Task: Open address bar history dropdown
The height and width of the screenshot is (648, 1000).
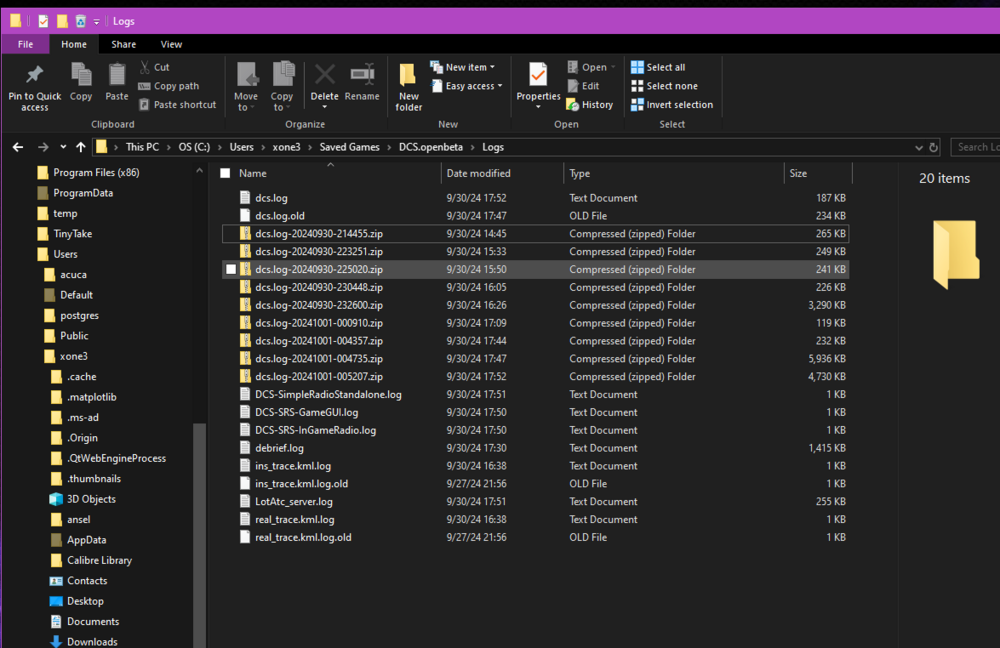Action: (919, 147)
